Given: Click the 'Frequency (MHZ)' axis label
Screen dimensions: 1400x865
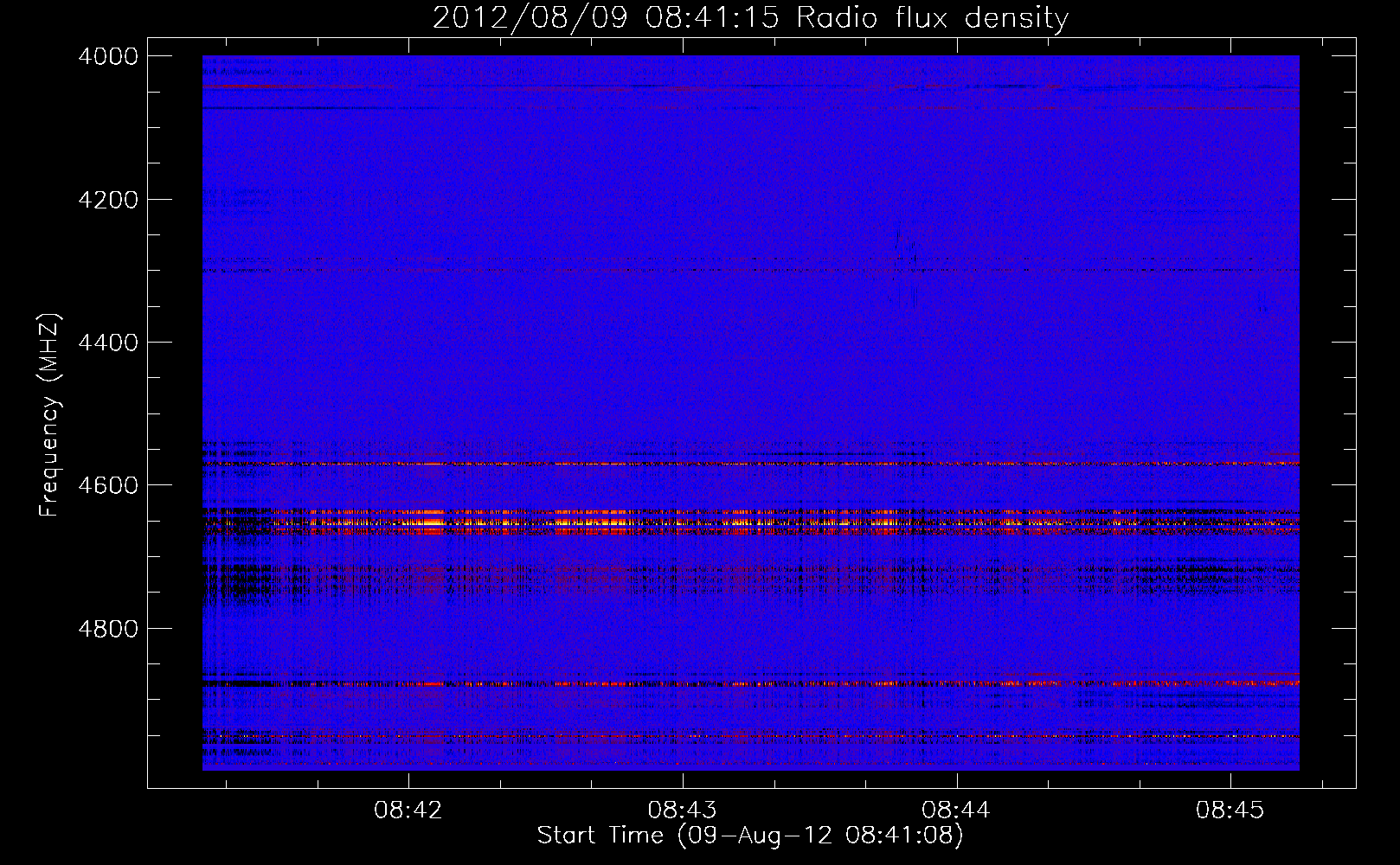Looking at the screenshot, I should (x=49, y=415).
